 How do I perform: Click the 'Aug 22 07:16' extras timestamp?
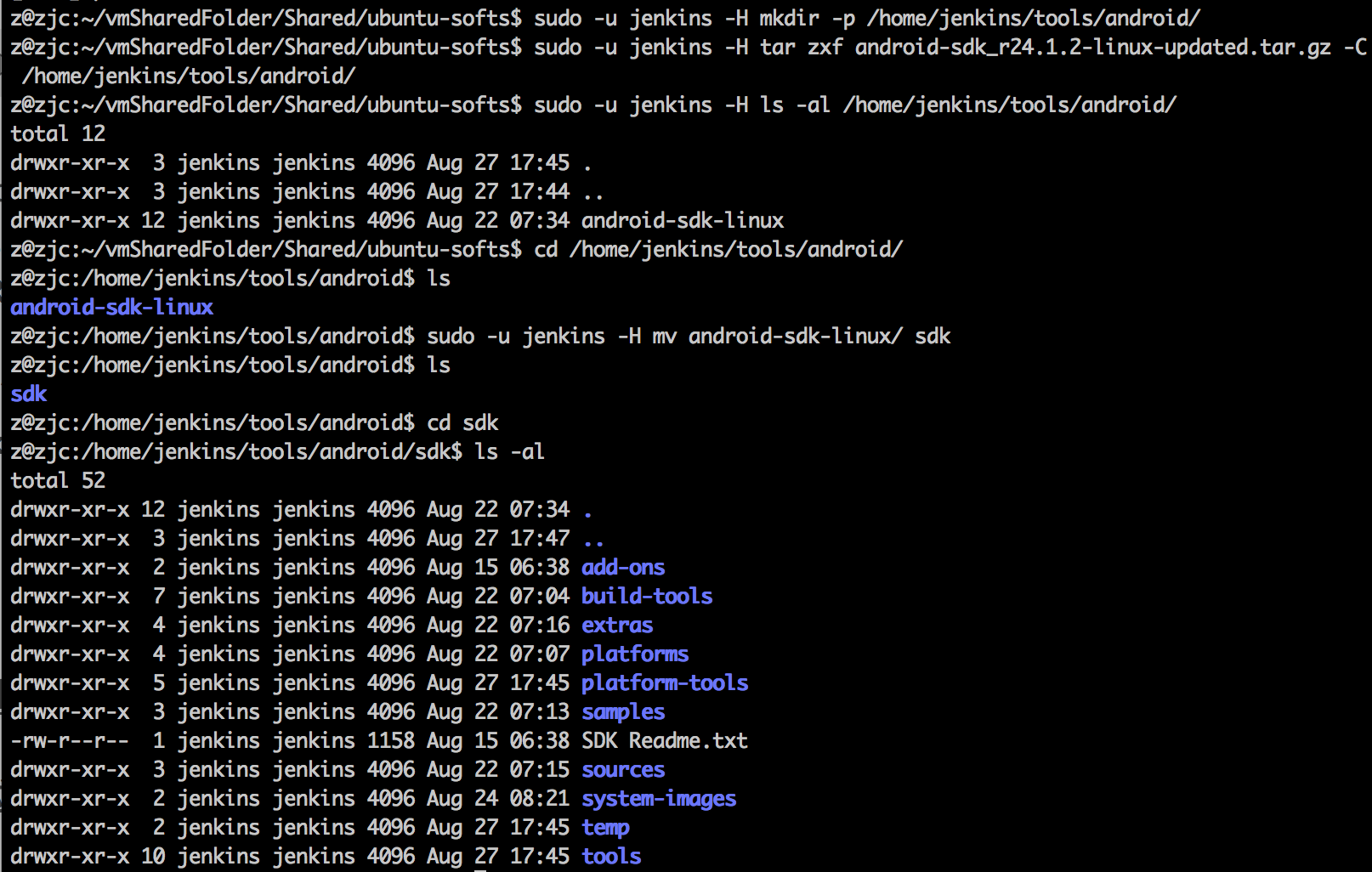click(x=498, y=625)
